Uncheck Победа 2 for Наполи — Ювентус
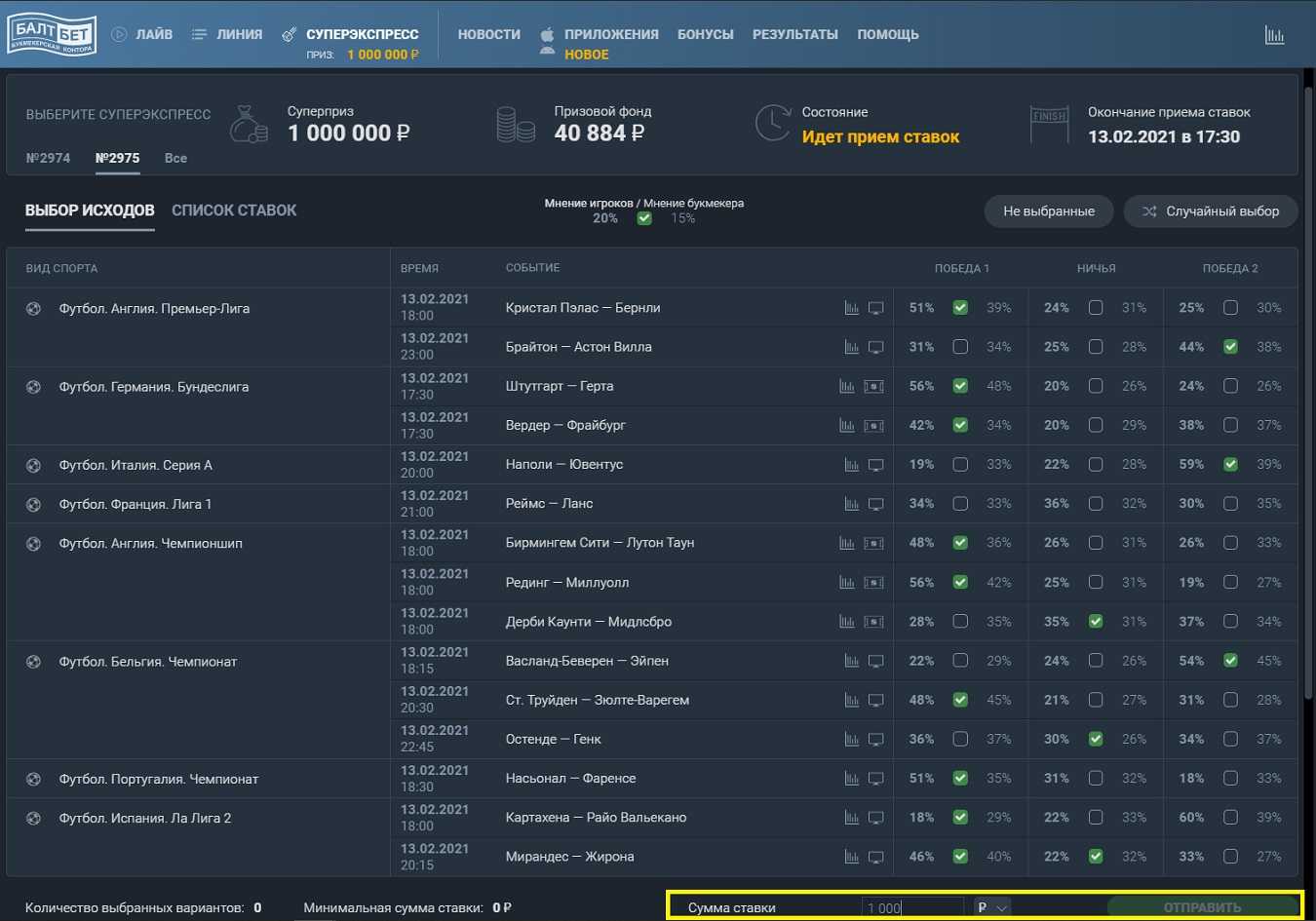 1230,465
